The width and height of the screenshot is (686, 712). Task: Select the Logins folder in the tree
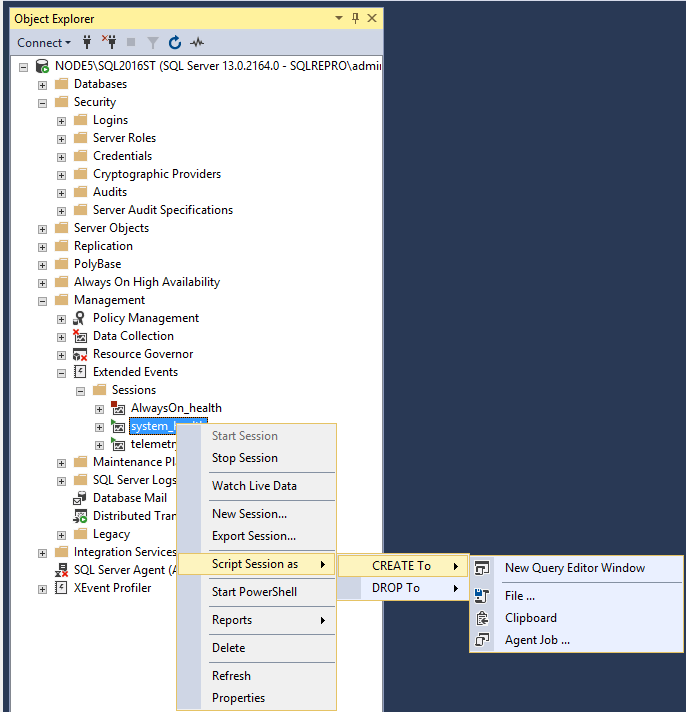110,120
